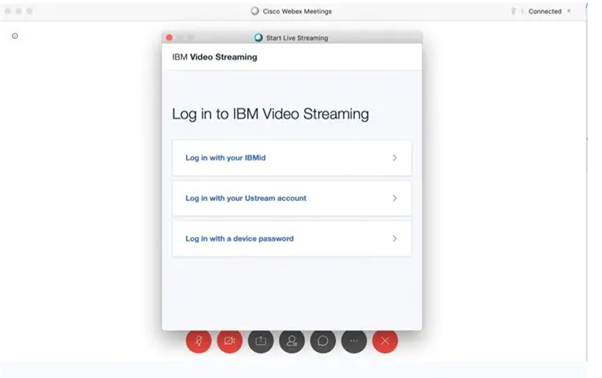
Task: Click Log in with your Ustream account
Action: pyautogui.click(x=292, y=198)
